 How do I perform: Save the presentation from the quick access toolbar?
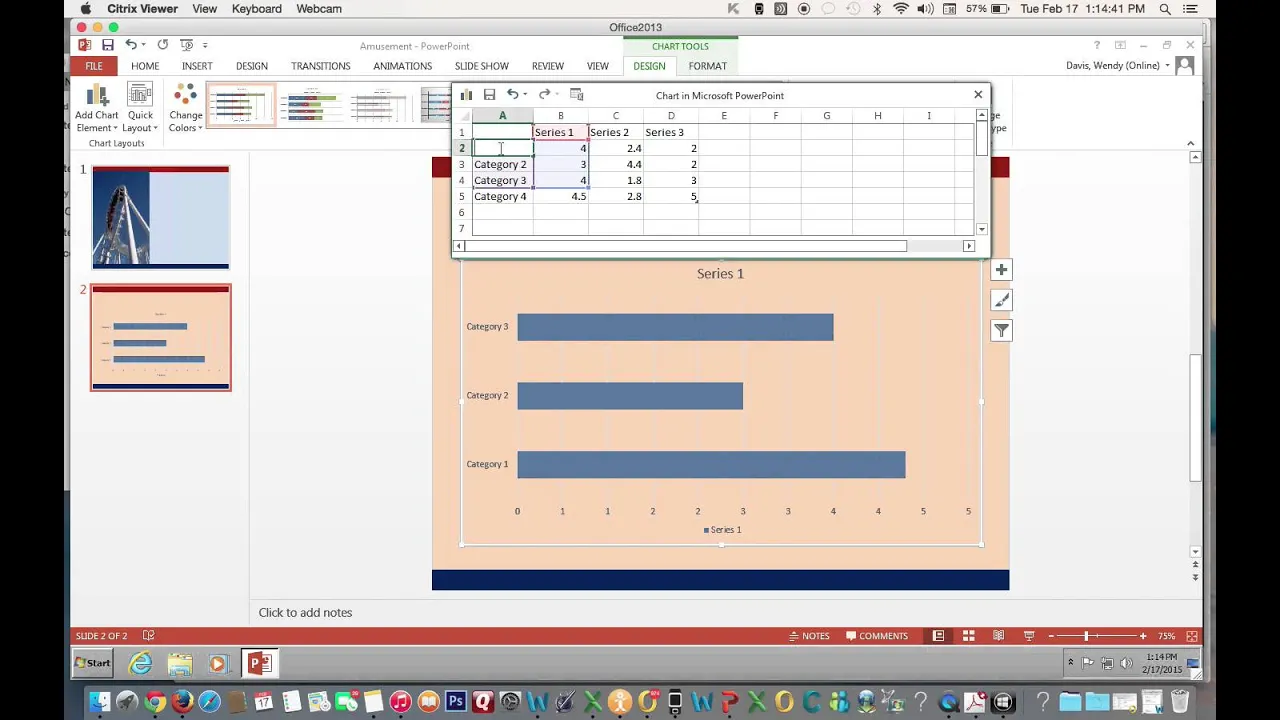107,45
